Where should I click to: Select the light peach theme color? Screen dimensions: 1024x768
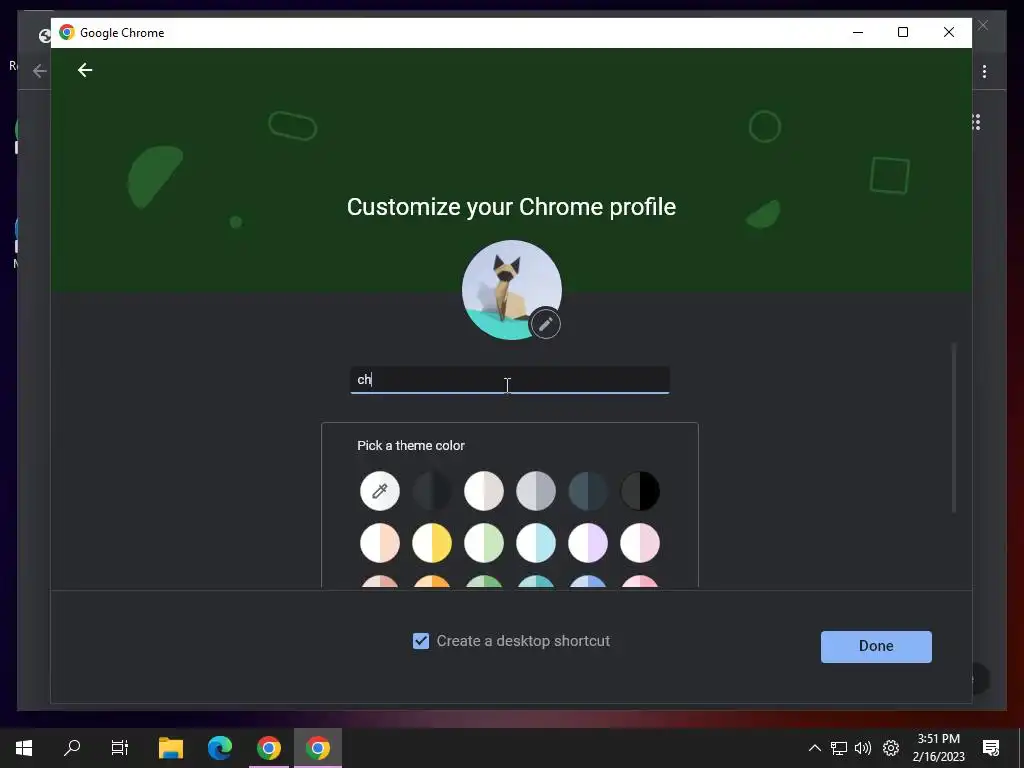379,543
